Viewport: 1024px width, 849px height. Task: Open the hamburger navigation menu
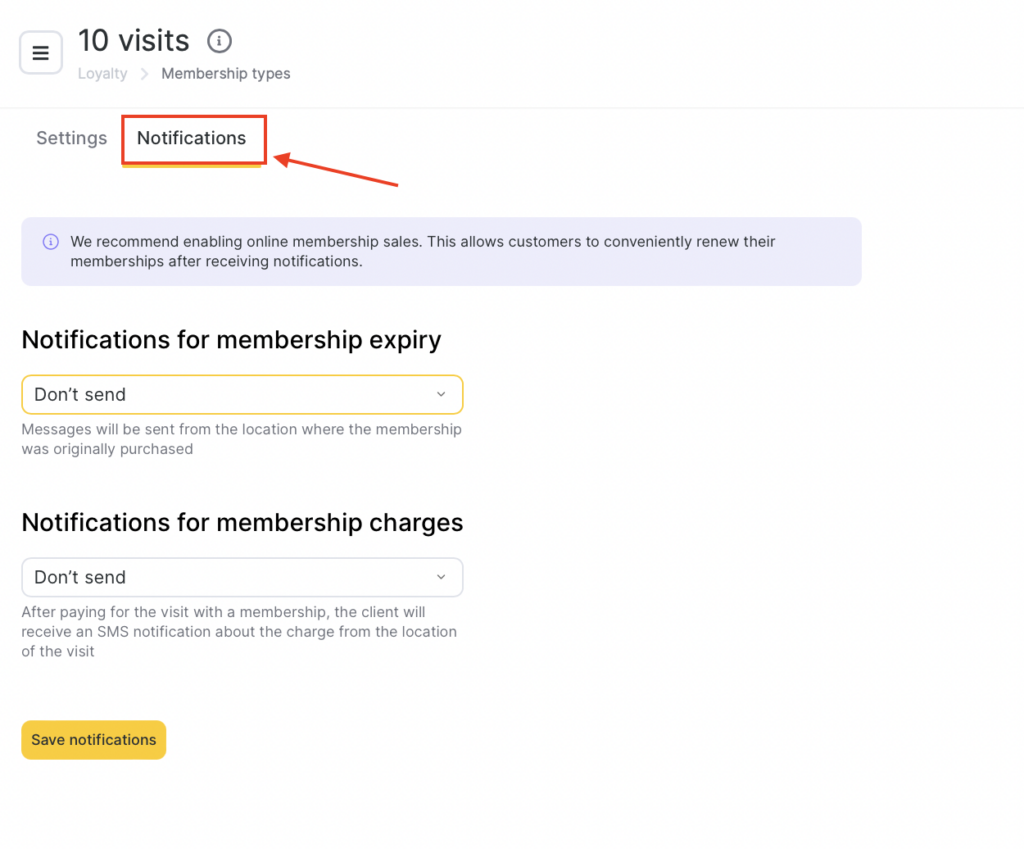(x=41, y=53)
